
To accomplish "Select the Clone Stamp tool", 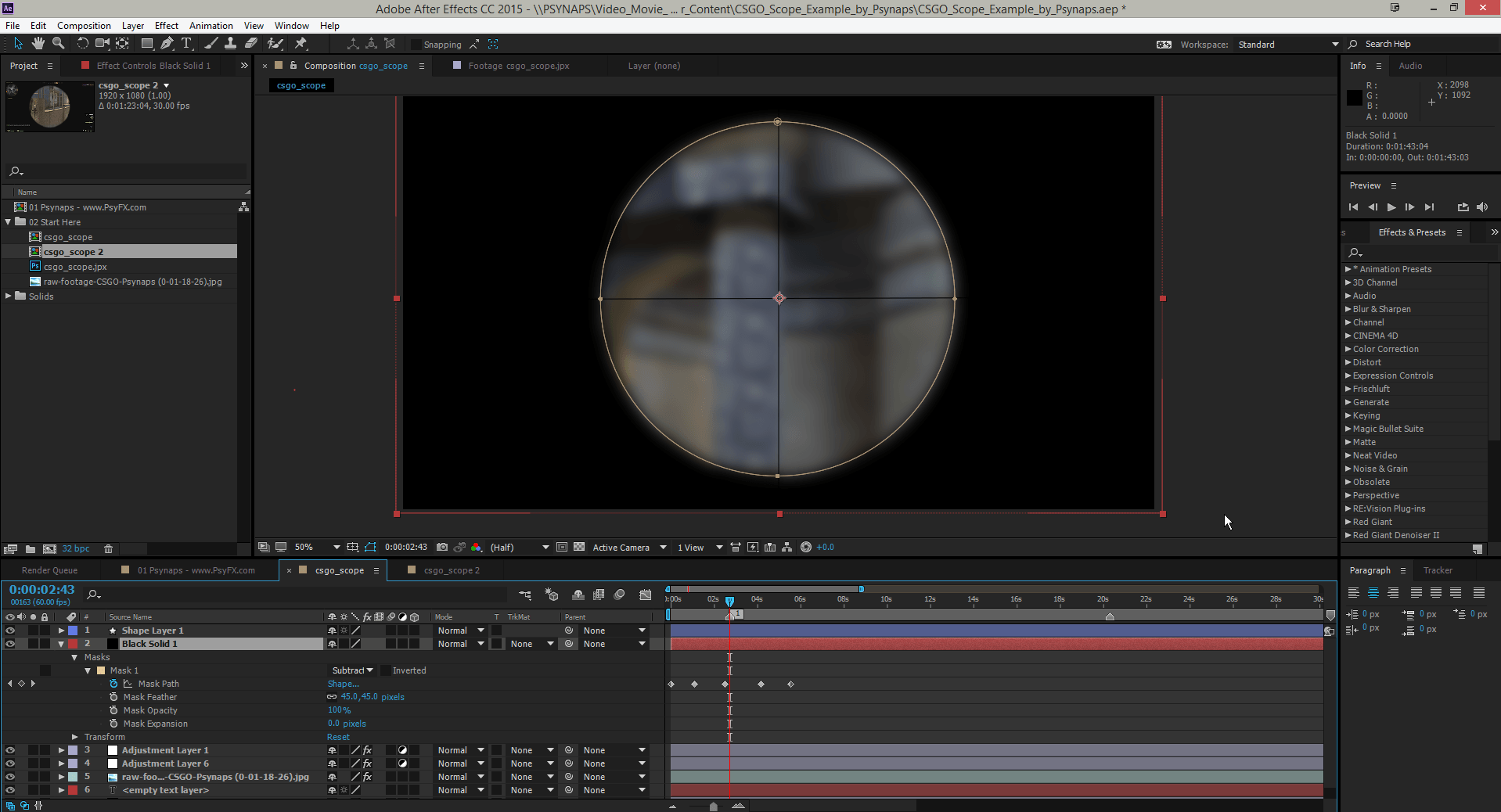I will click(x=231, y=44).
